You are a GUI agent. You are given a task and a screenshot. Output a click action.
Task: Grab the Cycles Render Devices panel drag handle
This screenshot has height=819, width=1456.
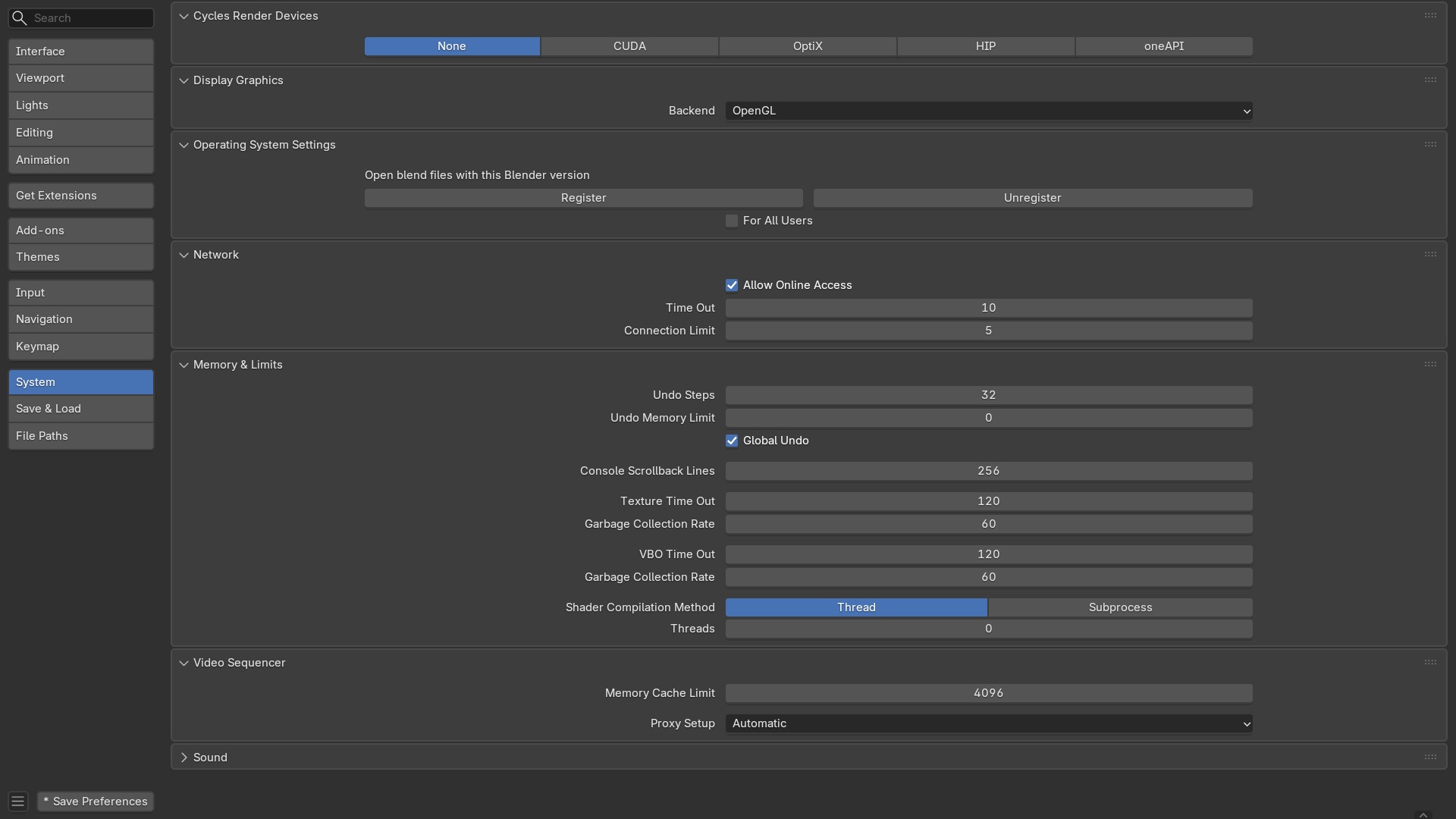pos(1430,16)
